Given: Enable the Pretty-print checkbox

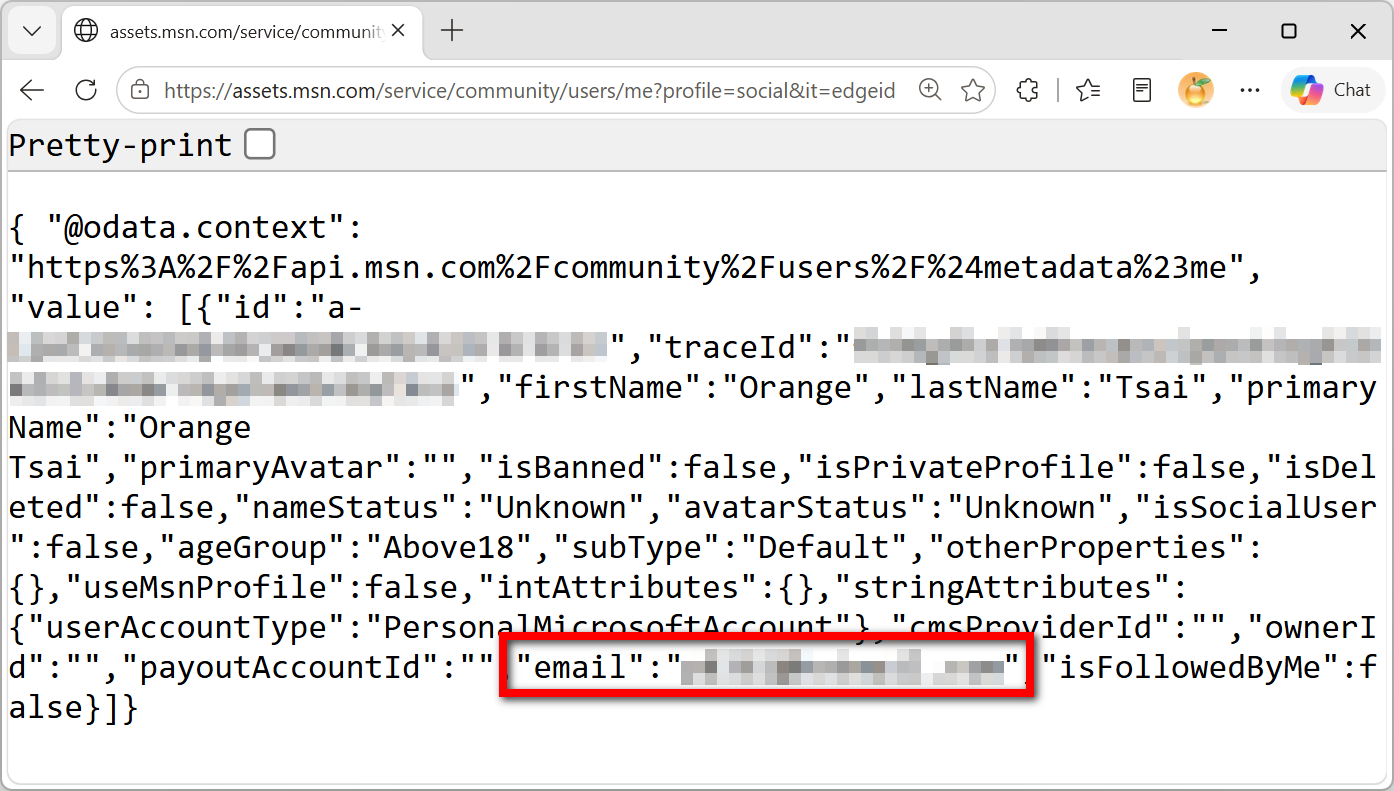Looking at the screenshot, I should pyautogui.click(x=260, y=145).
